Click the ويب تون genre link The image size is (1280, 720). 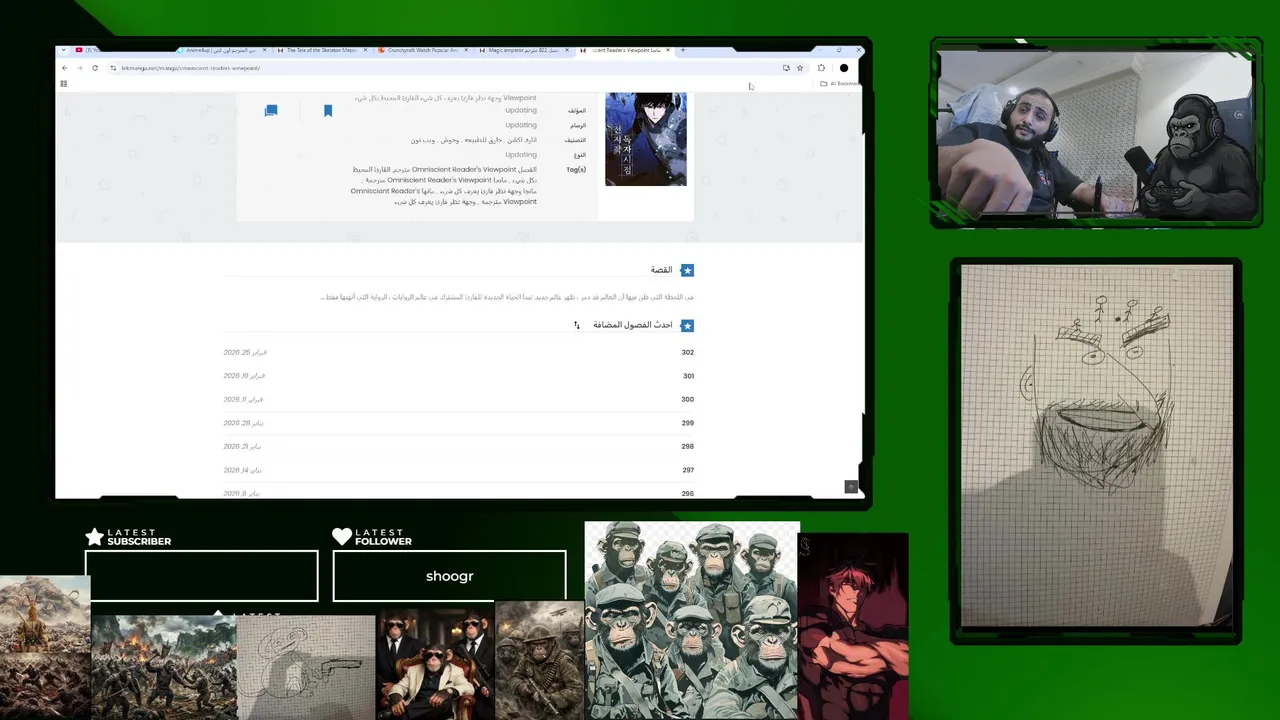tap(421, 140)
